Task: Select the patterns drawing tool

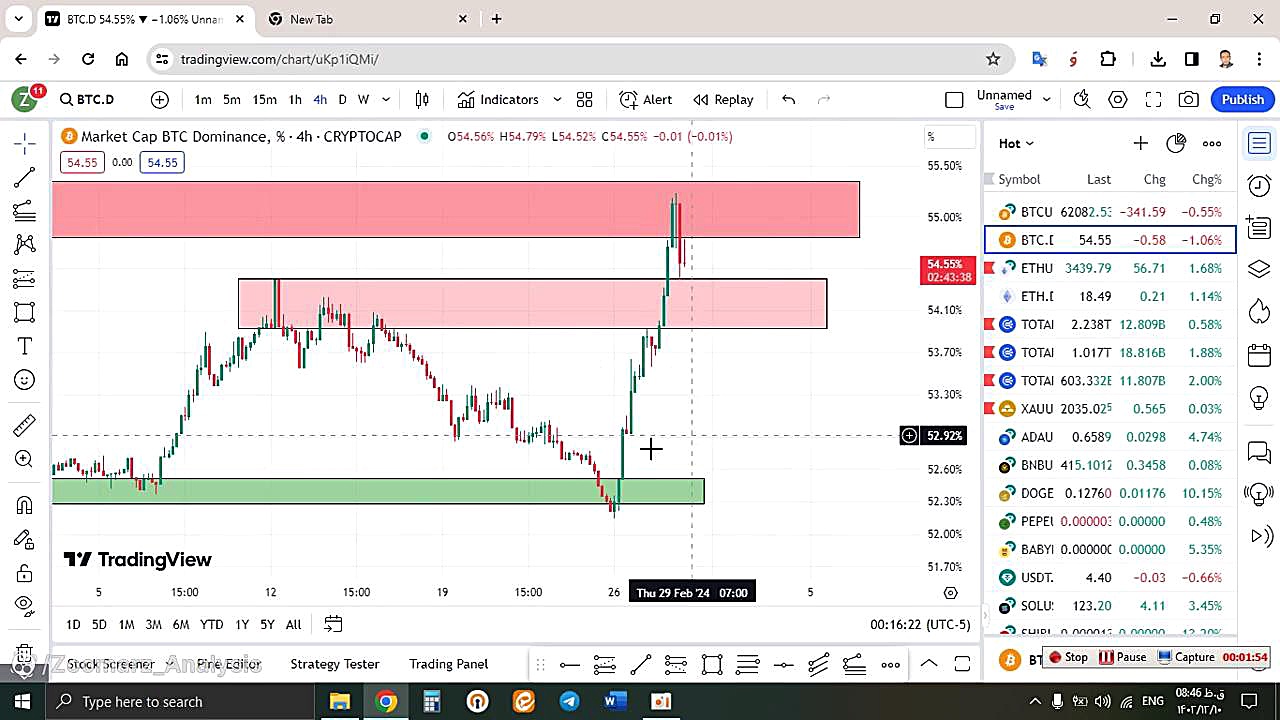Action: (25, 244)
